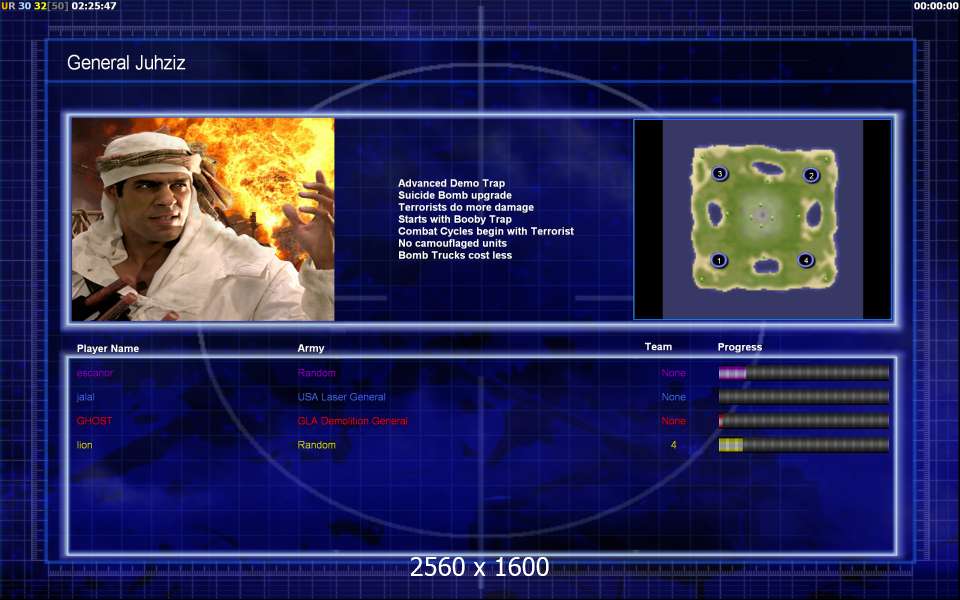Select player name 'jalal'
This screenshot has width=960, height=600.
[86, 397]
